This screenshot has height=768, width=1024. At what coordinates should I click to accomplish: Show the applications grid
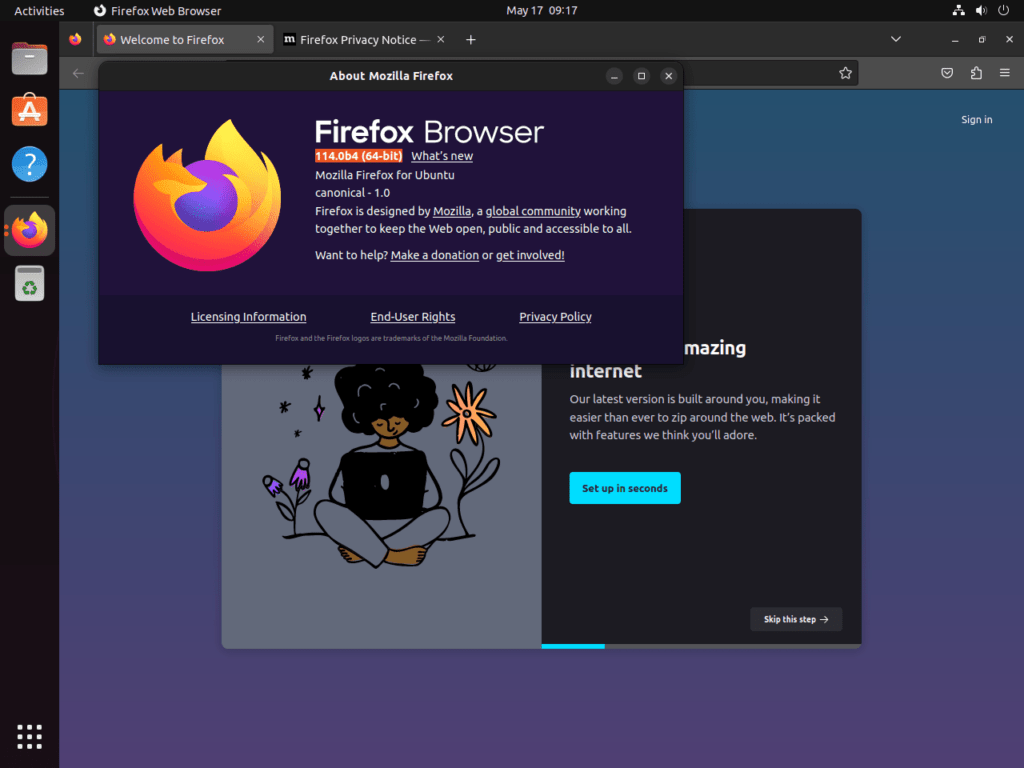tap(29, 736)
